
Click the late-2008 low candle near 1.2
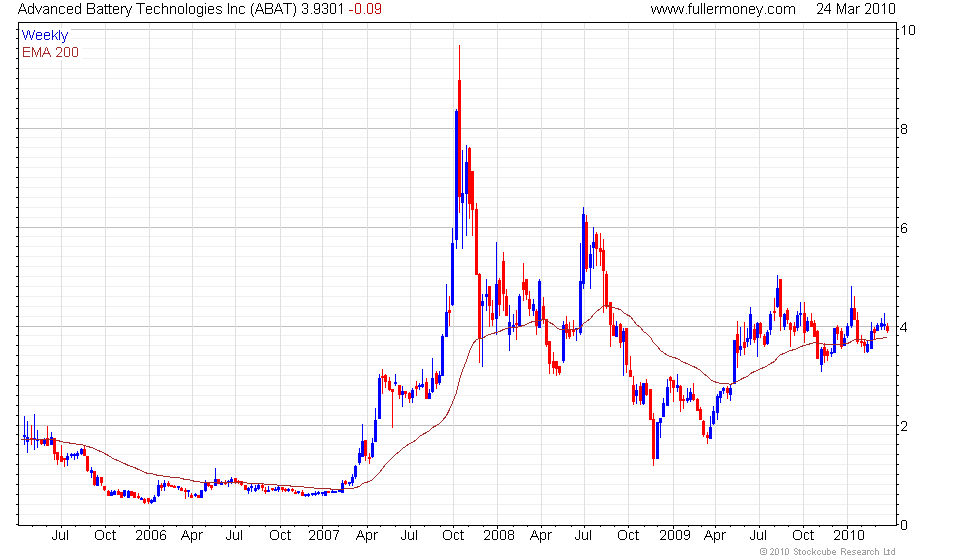click(x=654, y=438)
